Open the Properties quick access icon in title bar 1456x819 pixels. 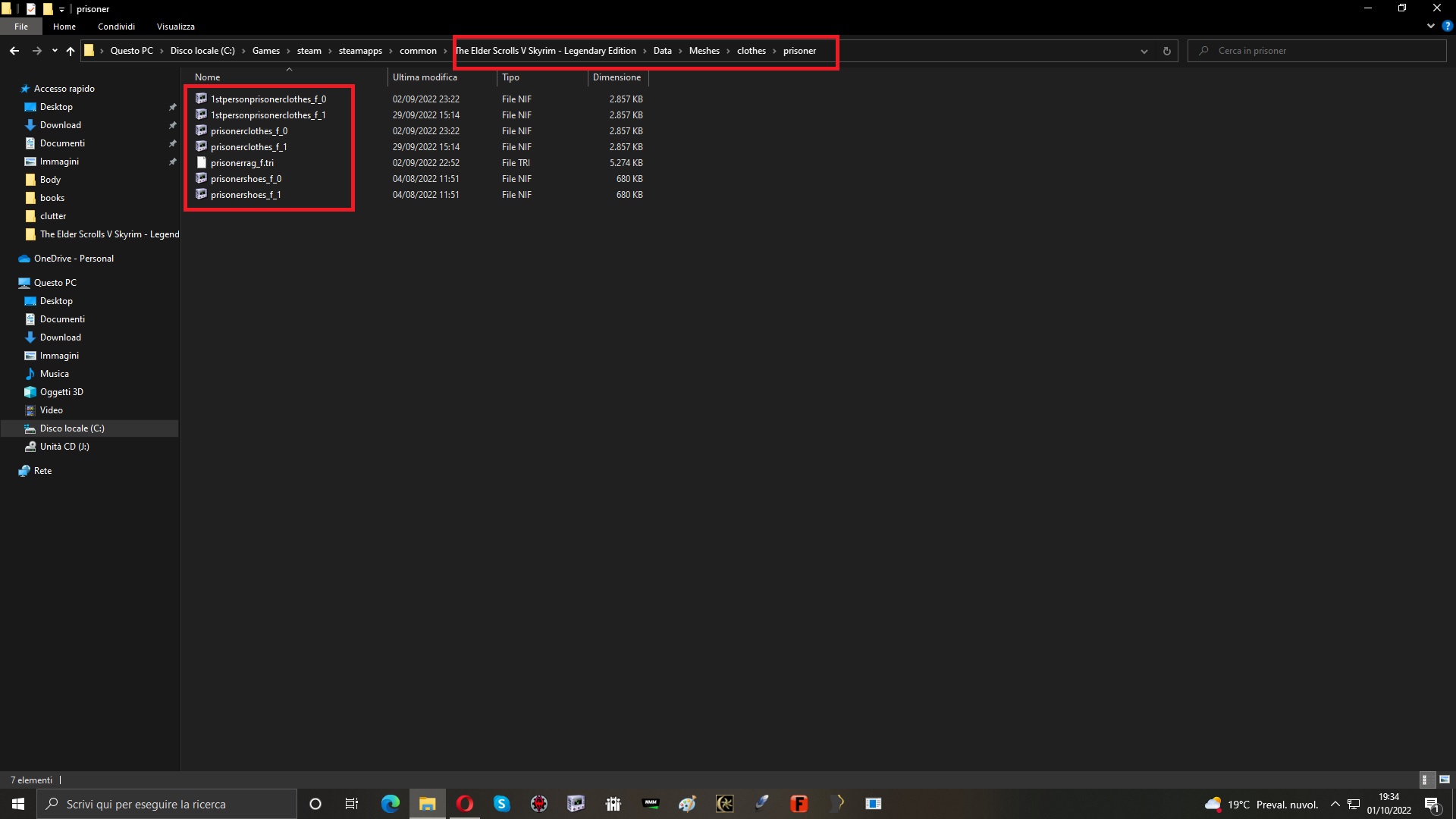(x=31, y=9)
